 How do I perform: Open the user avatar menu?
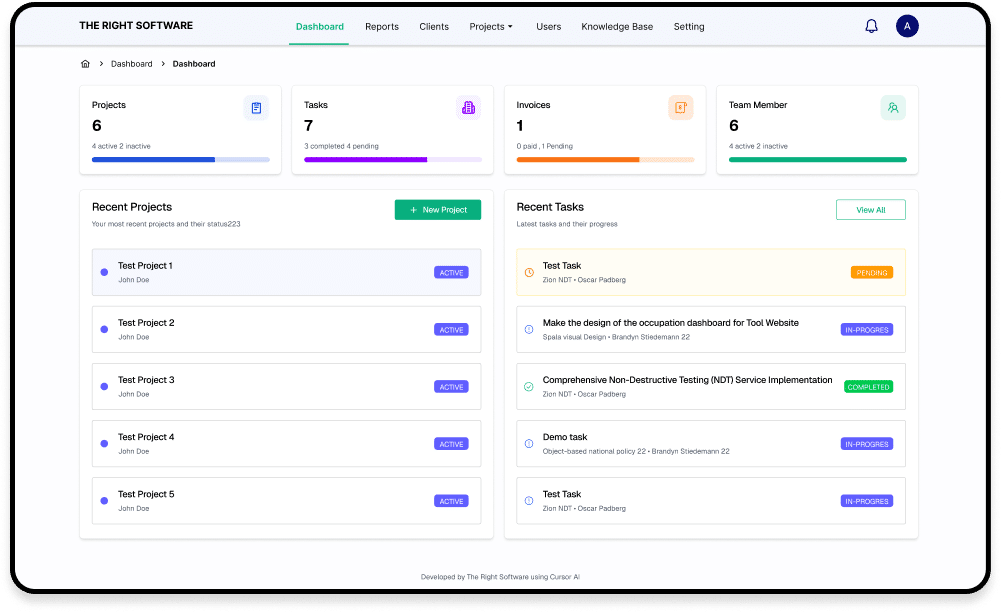pyautogui.click(x=907, y=26)
